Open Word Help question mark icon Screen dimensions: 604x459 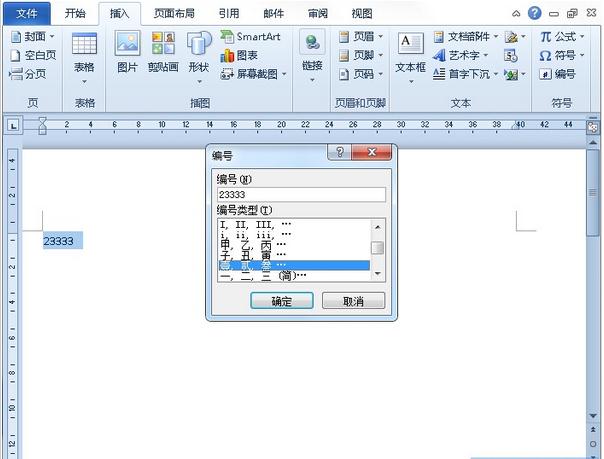534,13
